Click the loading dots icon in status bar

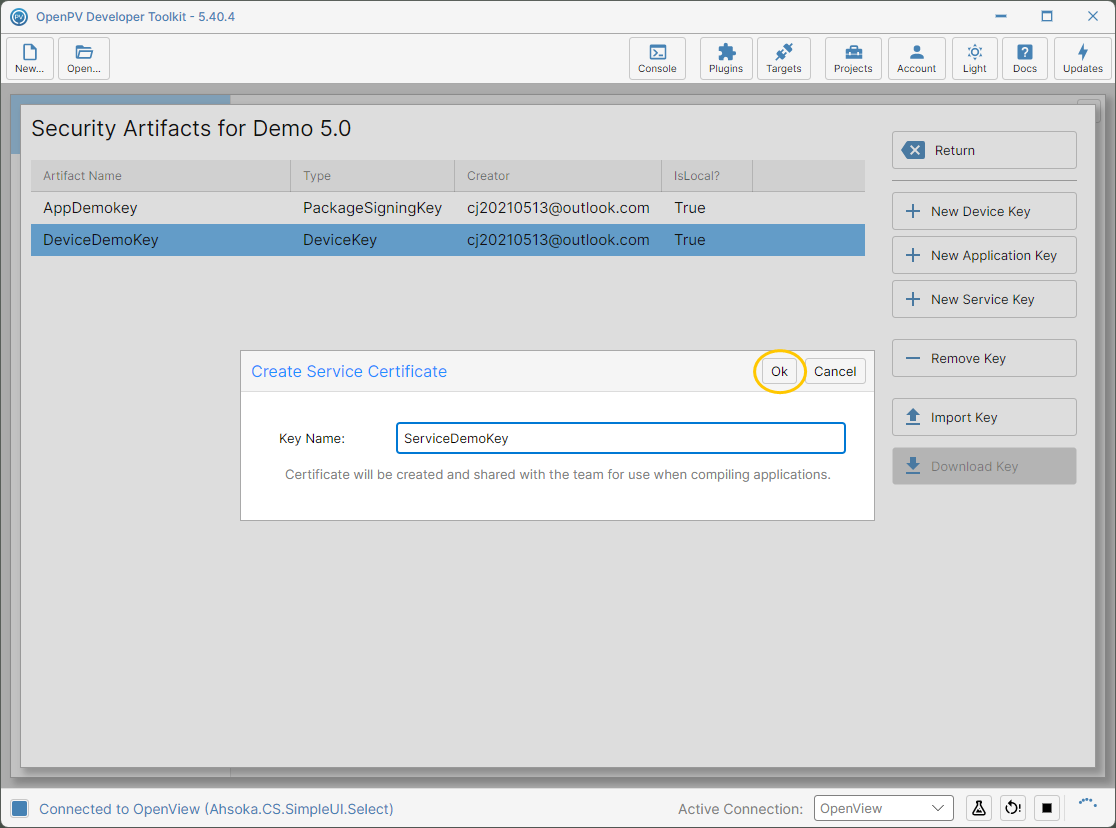tap(1088, 802)
